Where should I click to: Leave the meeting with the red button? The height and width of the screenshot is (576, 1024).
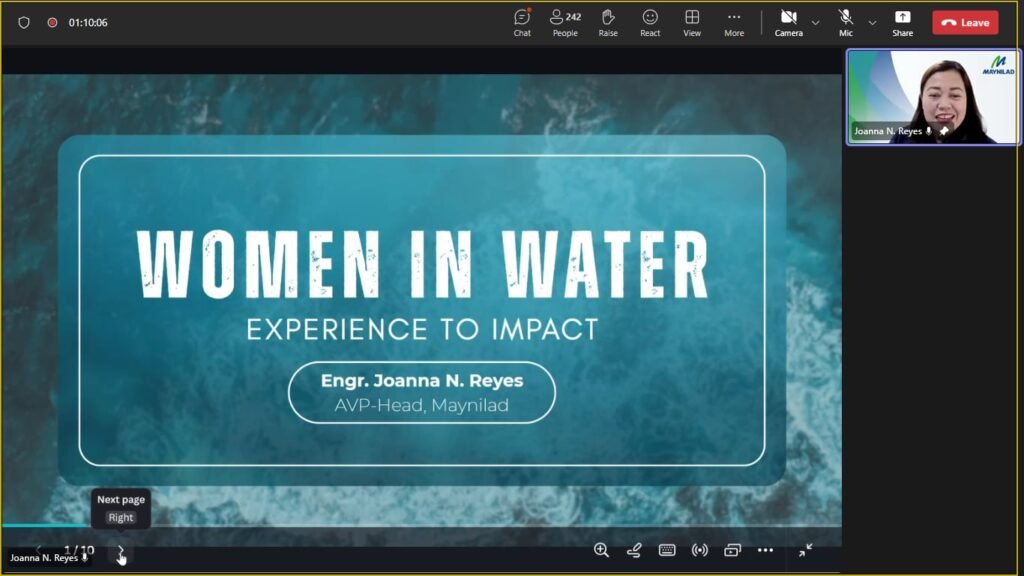pos(965,22)
